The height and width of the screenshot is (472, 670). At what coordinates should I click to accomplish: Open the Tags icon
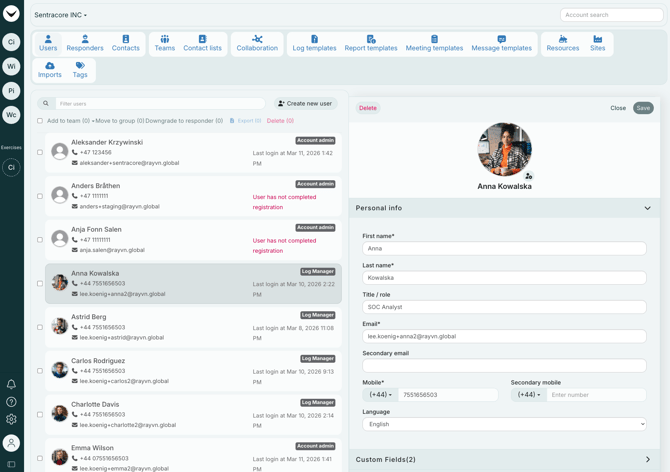(80, 66)
